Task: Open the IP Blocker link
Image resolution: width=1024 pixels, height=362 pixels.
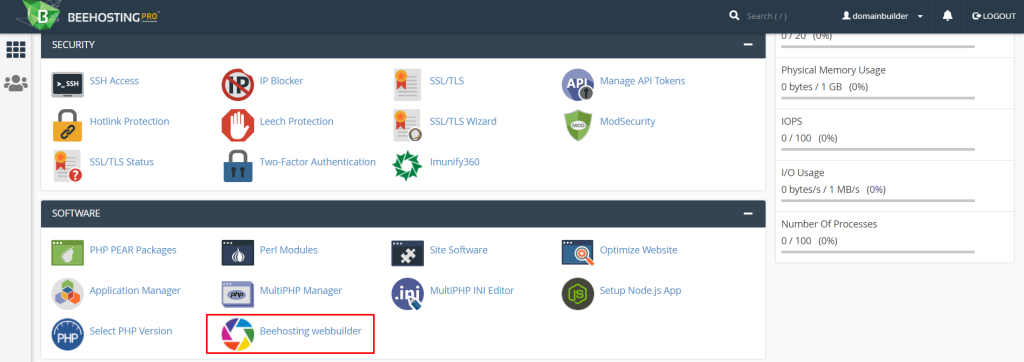Action: (281, 81)
